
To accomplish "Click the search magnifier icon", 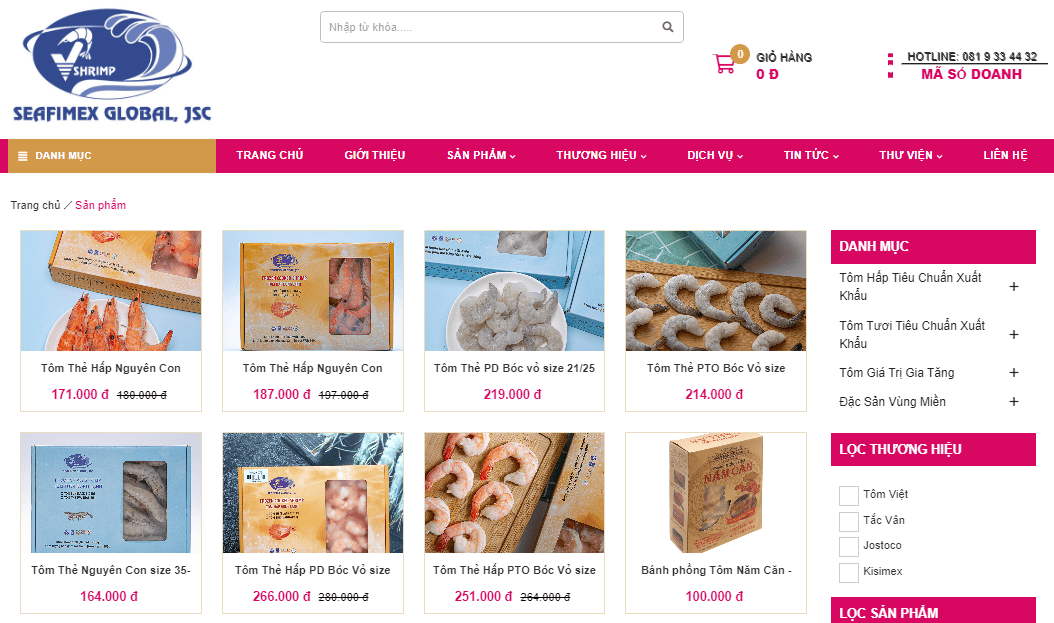I will 667,27.
